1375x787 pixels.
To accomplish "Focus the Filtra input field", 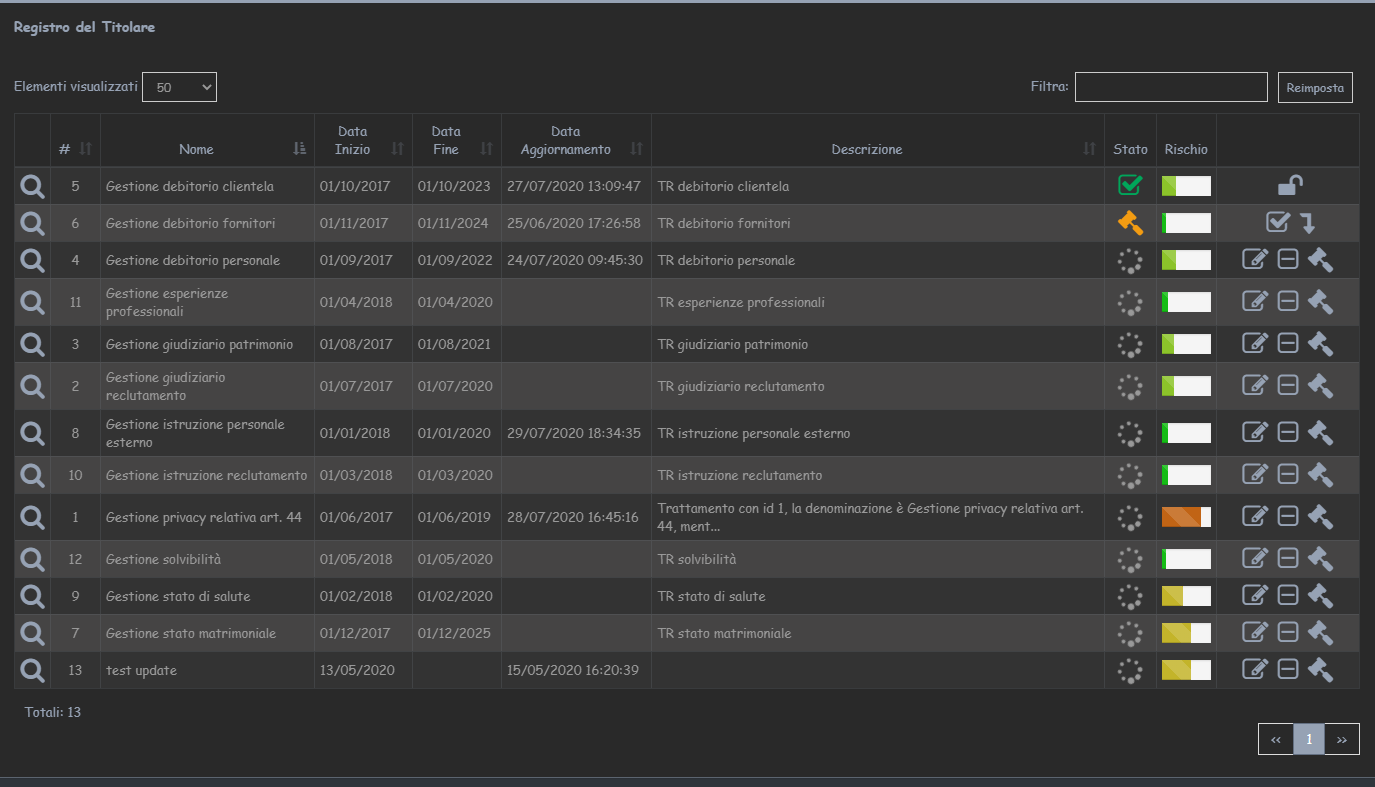I will 1171,87.
